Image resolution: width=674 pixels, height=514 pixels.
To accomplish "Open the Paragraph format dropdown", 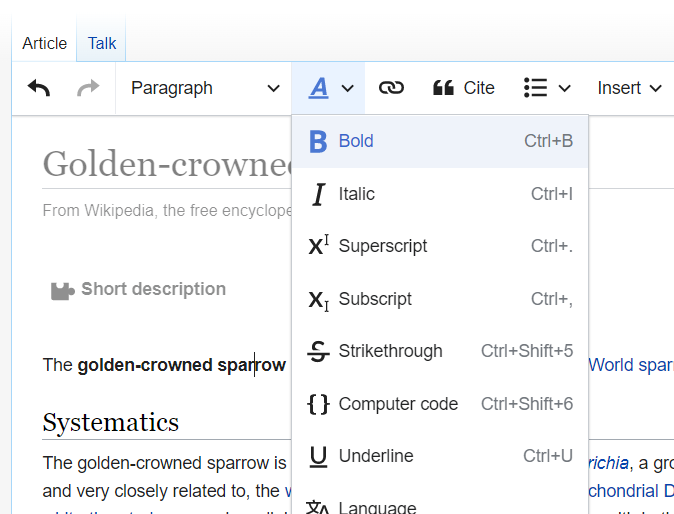I will coord(205,88).
